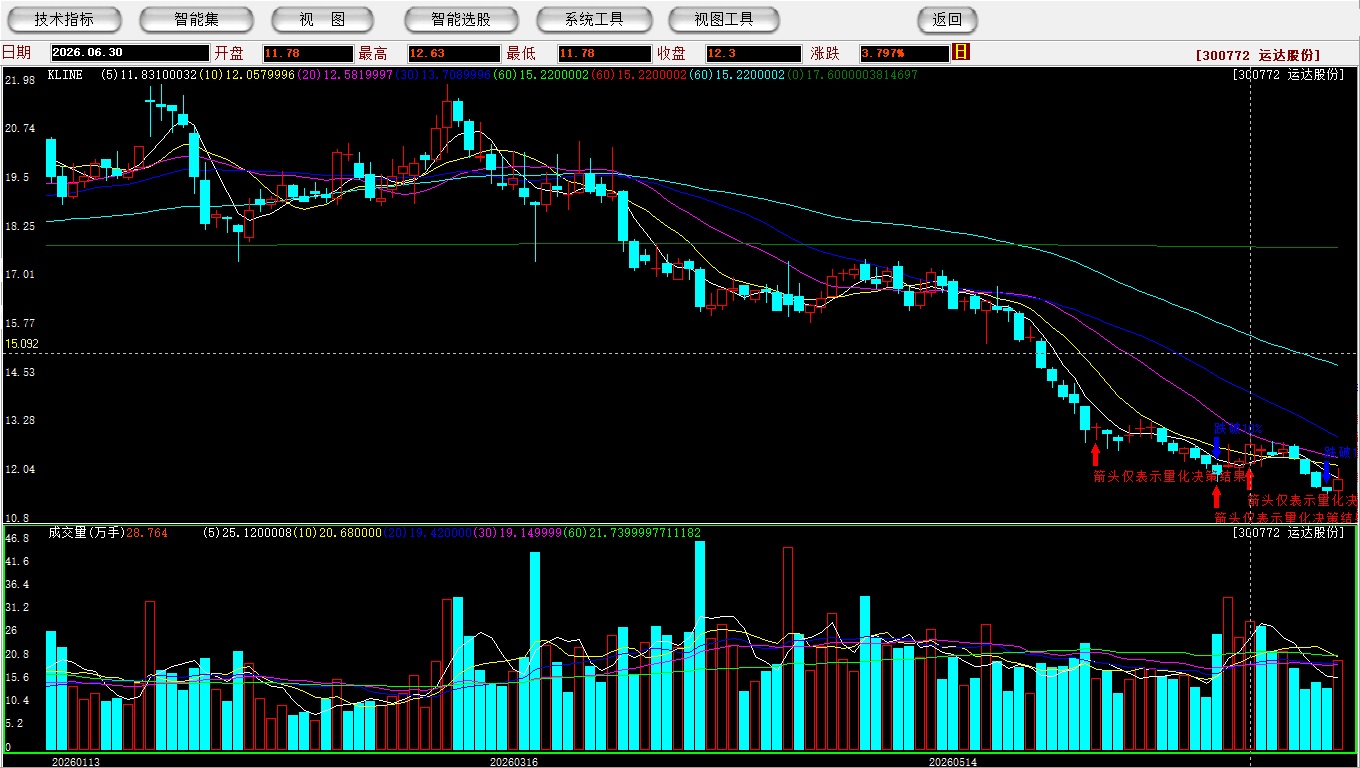Click the 15.092 crosshair price label
This screenshot has width=1360, height=768.
pyautogui.click(x=22, y=344)
